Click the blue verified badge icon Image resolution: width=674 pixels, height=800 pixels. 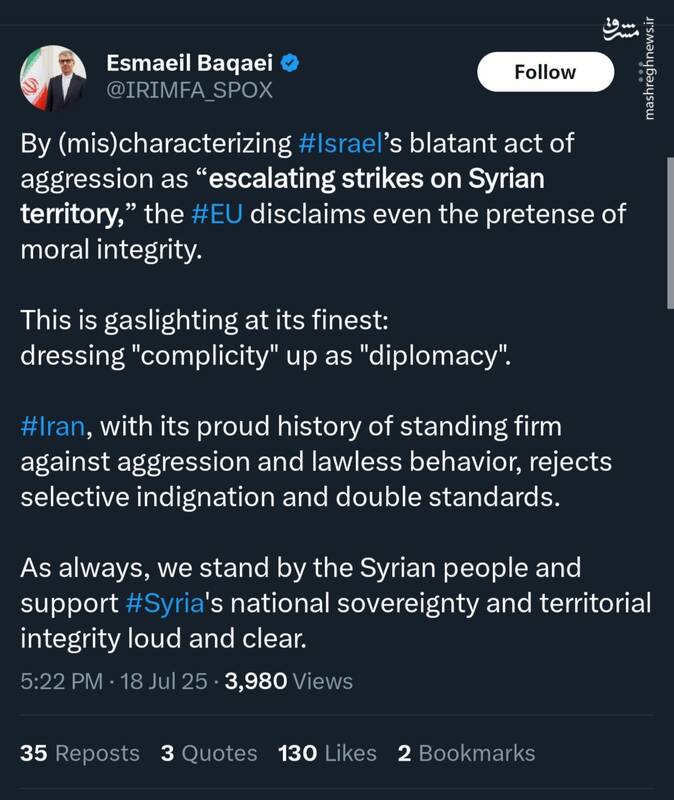point(289,63)
